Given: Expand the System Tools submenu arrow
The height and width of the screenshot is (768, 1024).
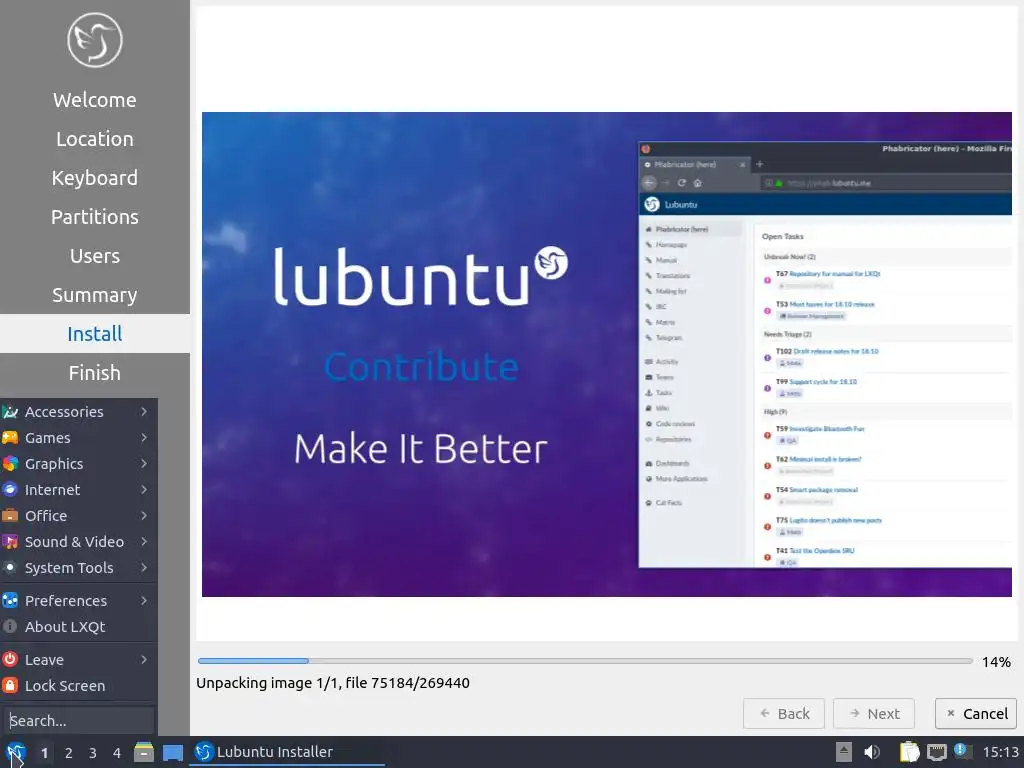Looking at the screenshot, I should (144, 568).
